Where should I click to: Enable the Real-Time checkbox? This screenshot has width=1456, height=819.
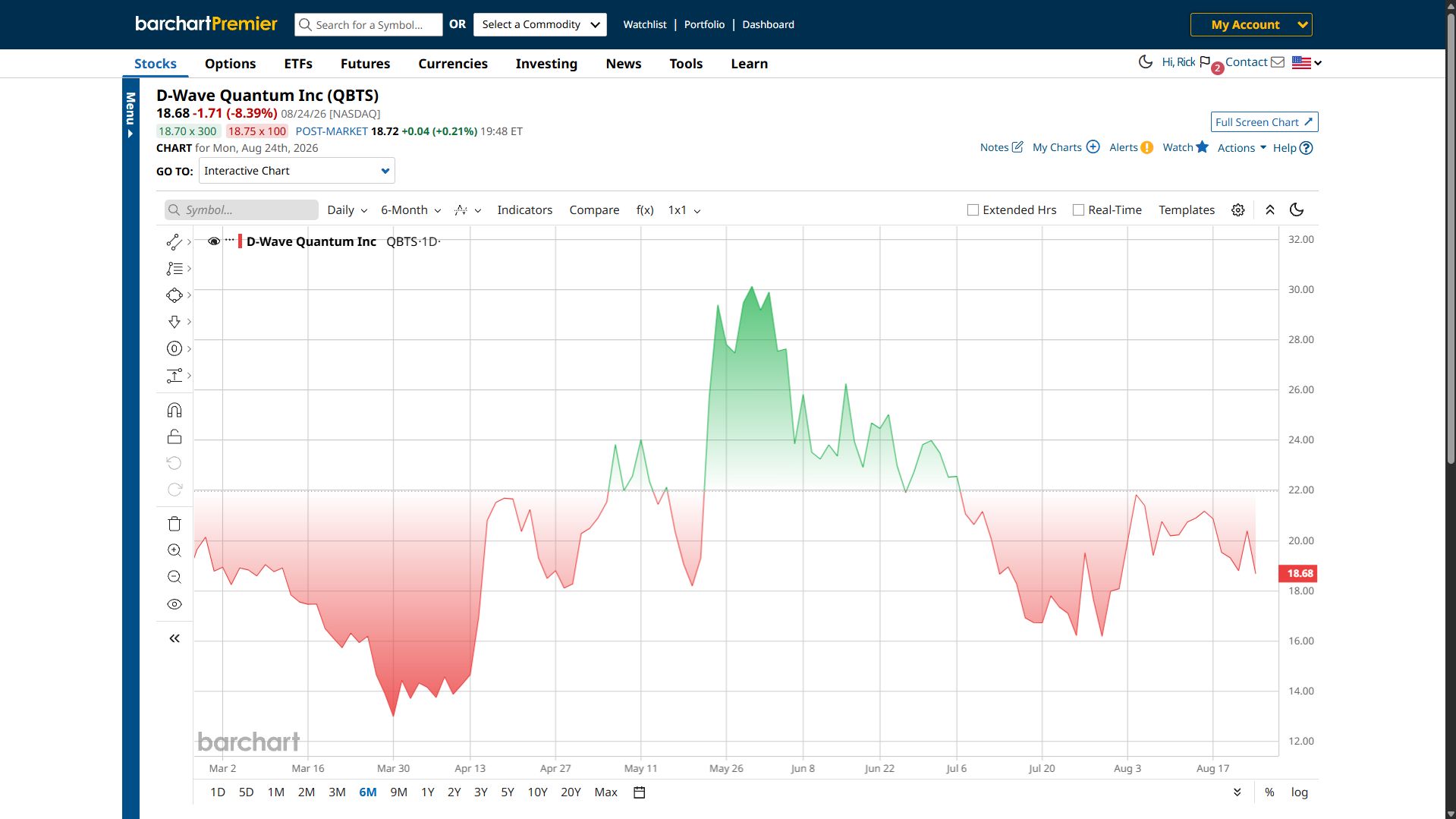click(1078, 210)
